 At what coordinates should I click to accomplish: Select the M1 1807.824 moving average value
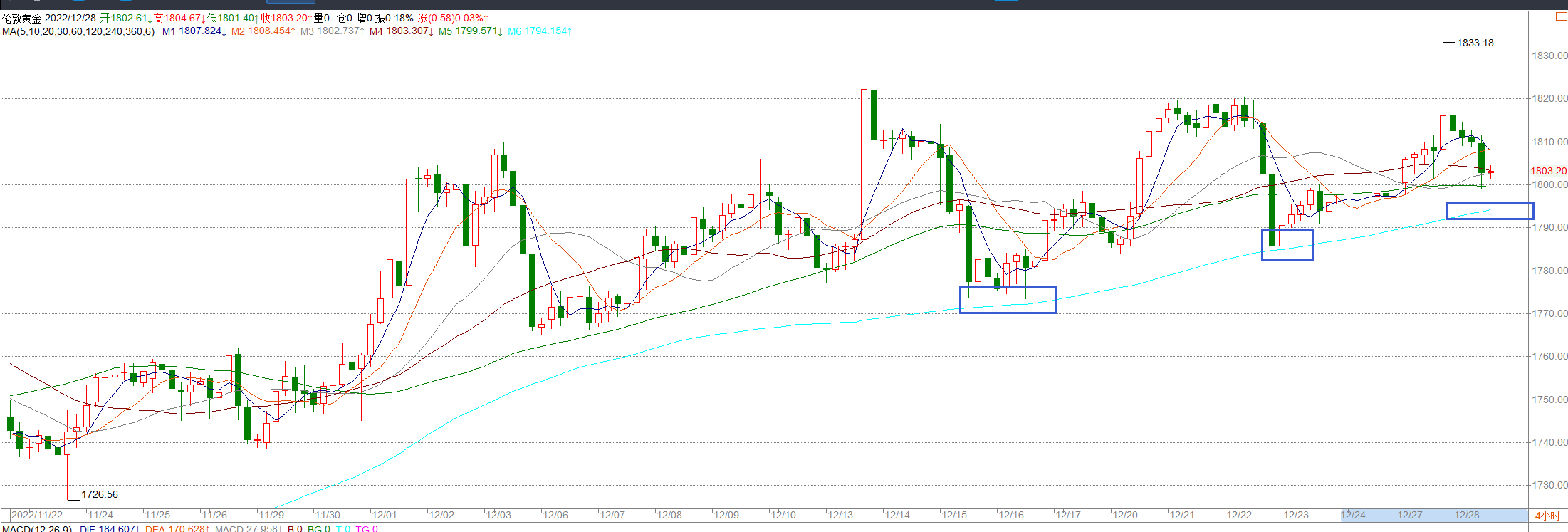tap(194, 31)
